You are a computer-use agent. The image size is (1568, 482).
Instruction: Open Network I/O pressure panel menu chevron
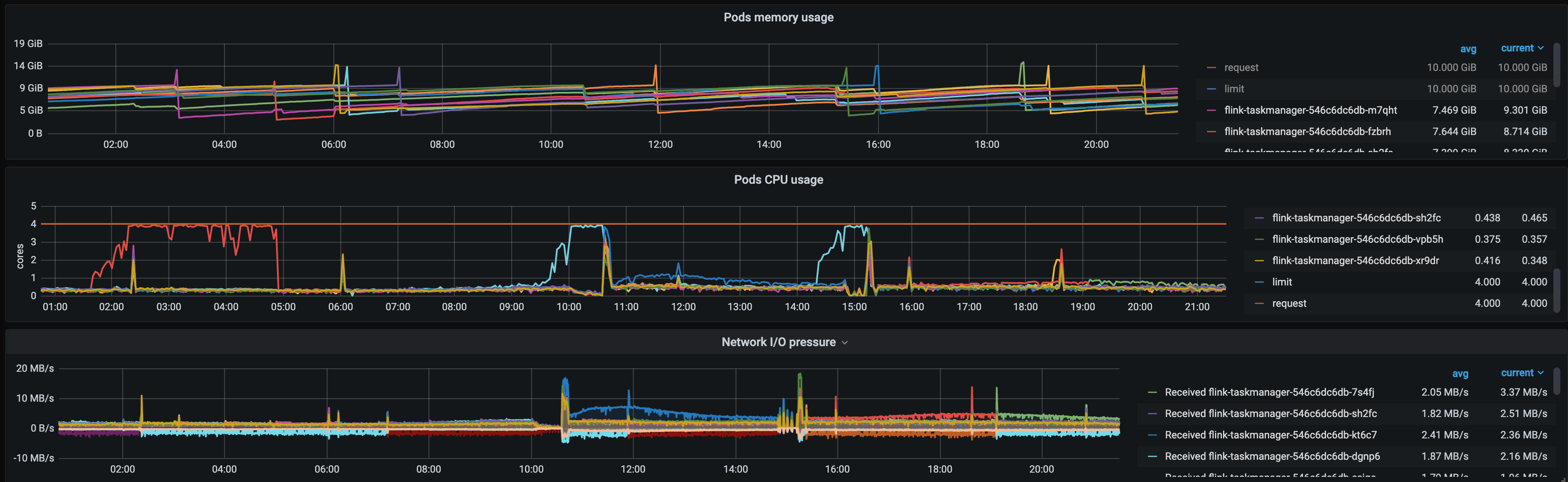point(845,343)
